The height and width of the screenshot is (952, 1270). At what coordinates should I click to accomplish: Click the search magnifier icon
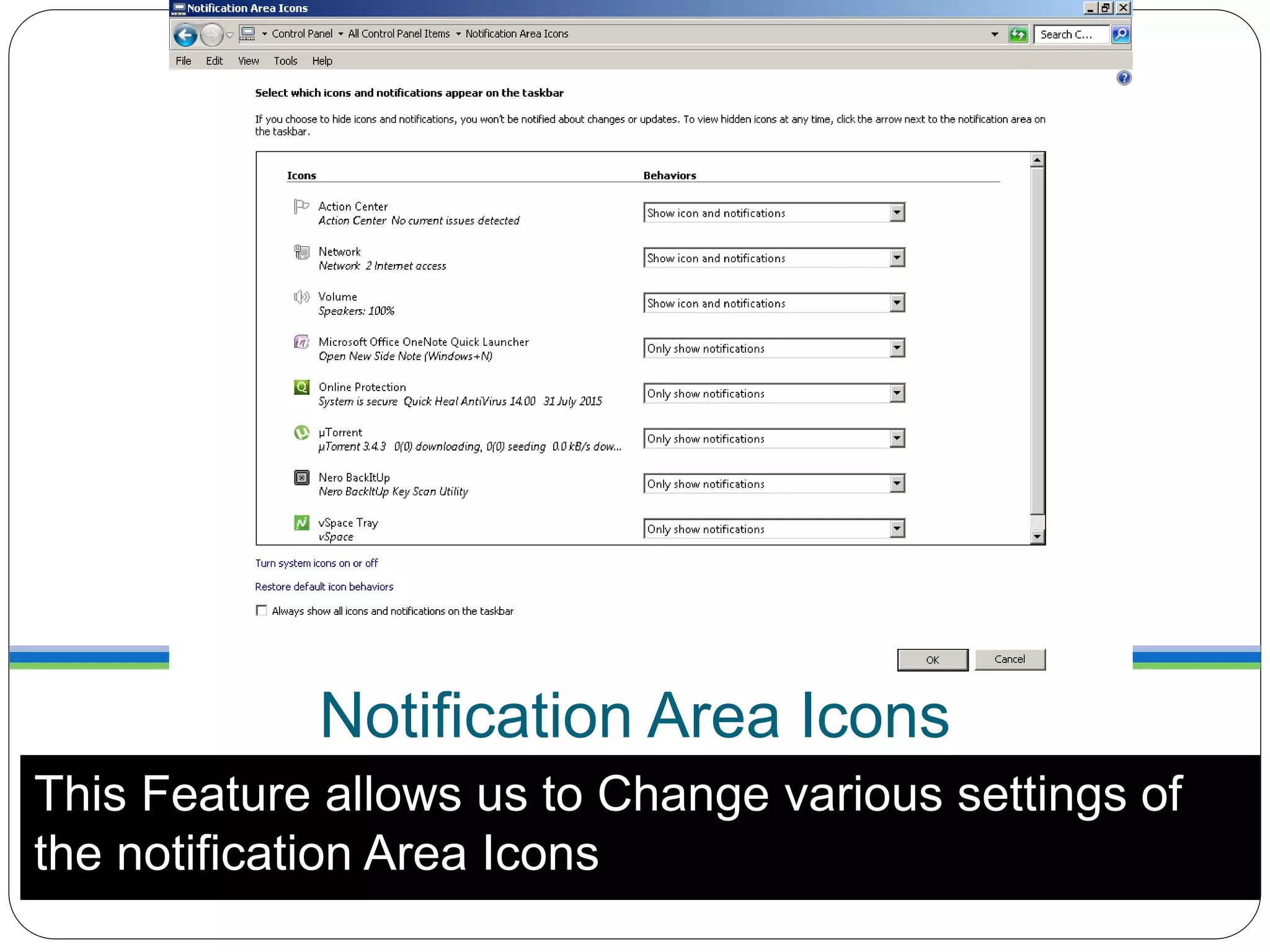pyautogui.click(x=1121, y=34)
